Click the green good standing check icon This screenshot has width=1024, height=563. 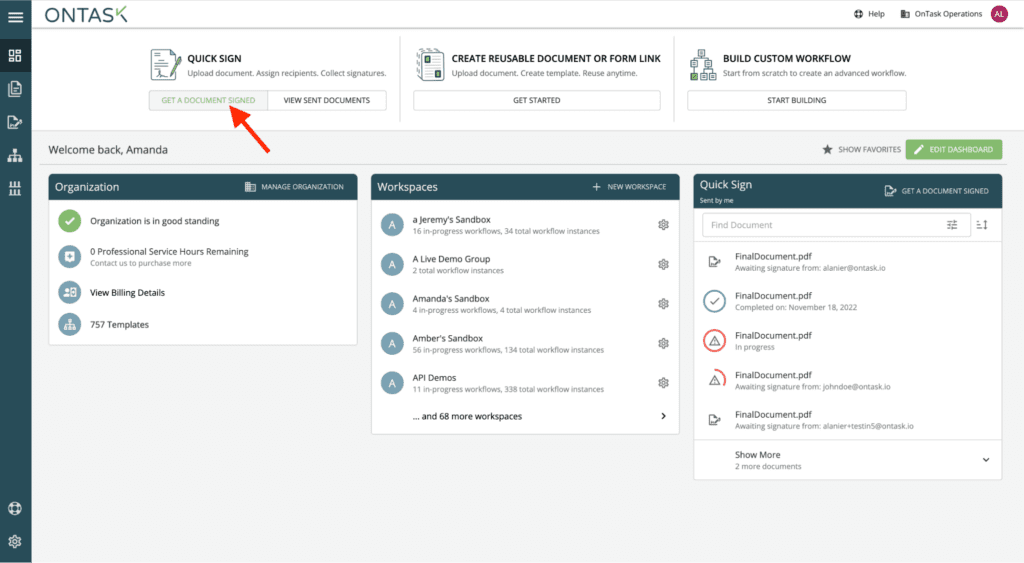69,221
